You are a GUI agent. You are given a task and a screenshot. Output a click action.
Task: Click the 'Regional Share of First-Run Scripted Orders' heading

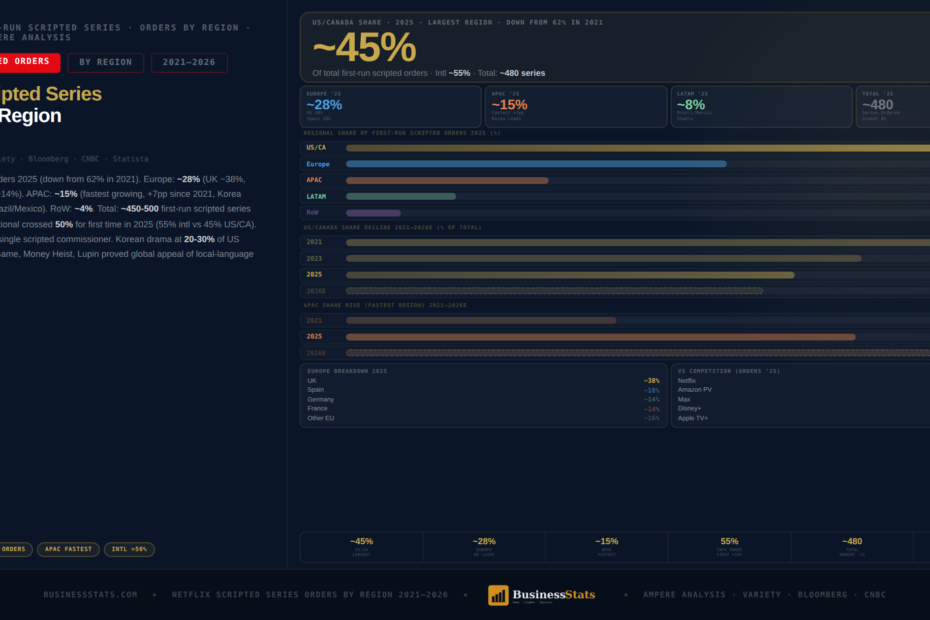point(402,133)
